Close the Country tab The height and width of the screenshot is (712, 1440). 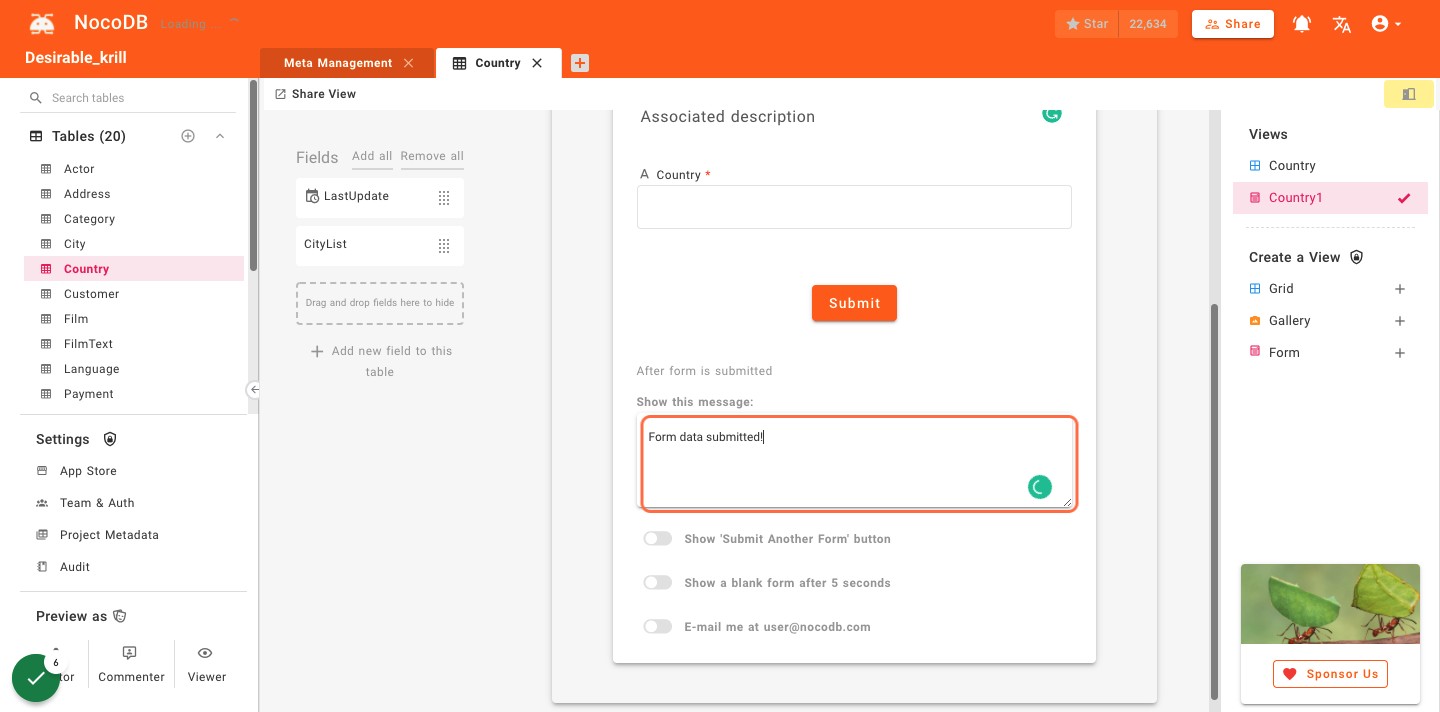(x=537, y=63)
